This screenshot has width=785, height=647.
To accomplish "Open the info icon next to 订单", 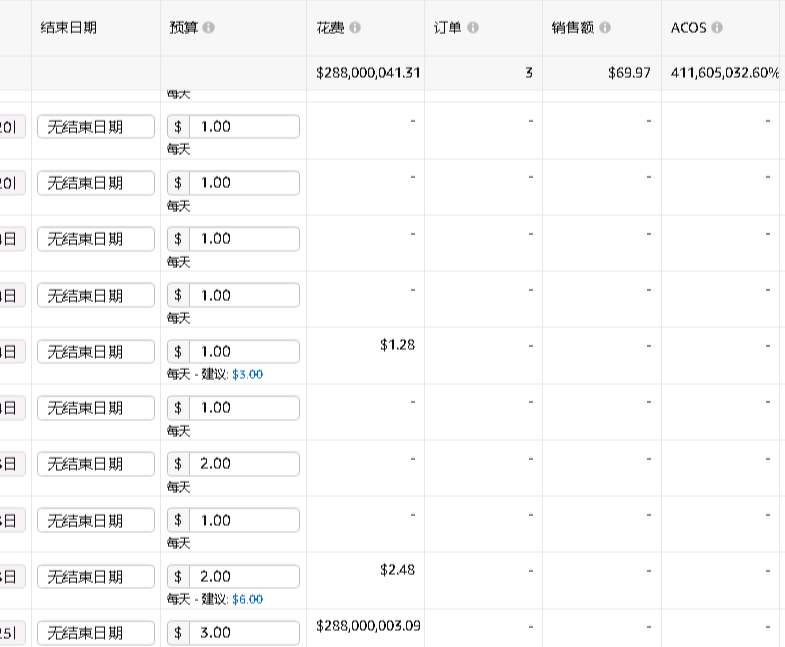I will tap(473, 28).
